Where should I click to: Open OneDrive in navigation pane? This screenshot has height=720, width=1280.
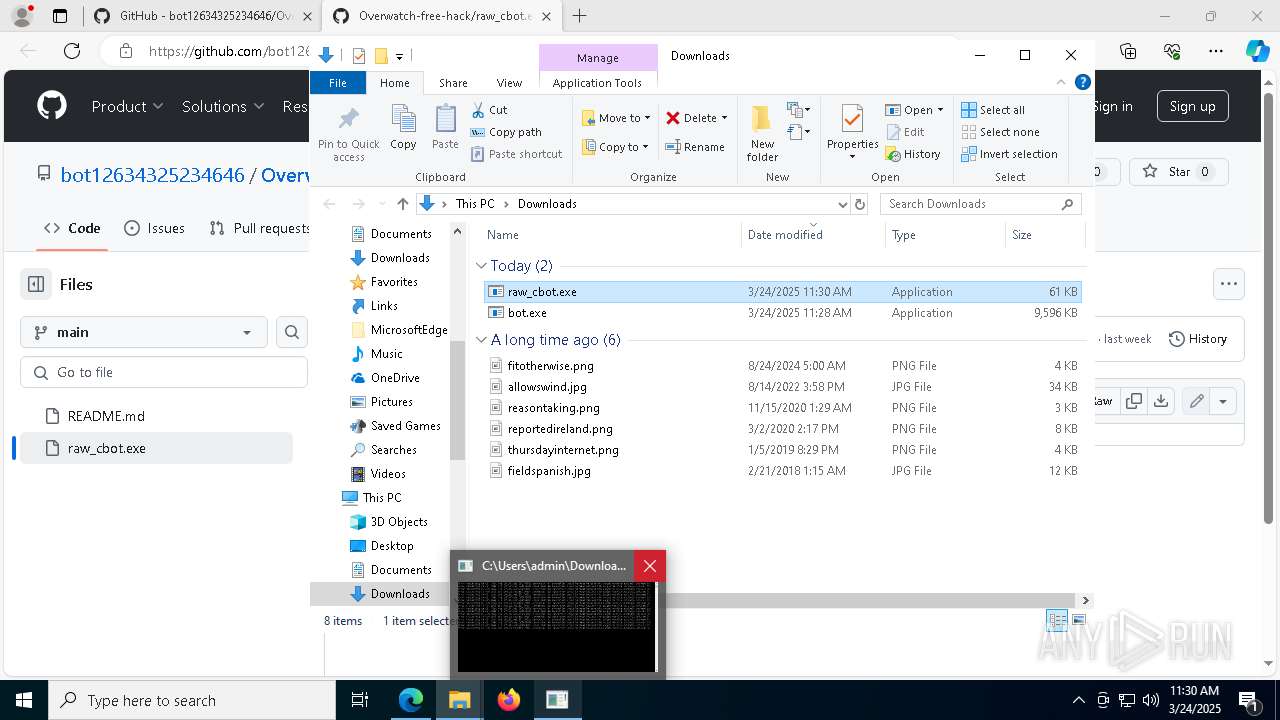(x=395, y=378)
